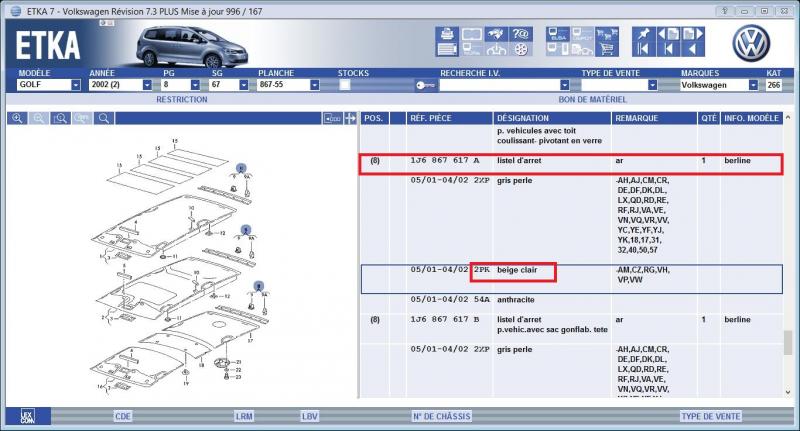Click colour code 2PK

[482, 269]
